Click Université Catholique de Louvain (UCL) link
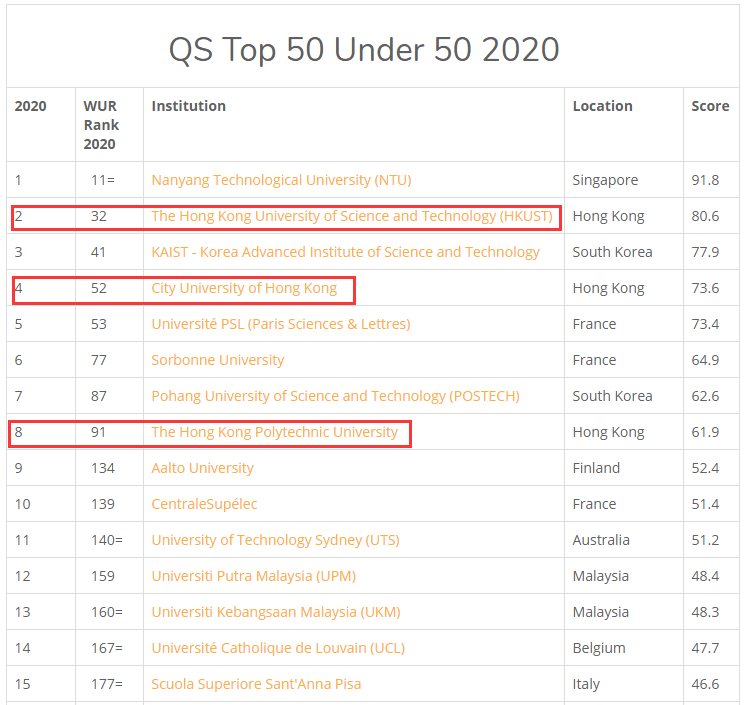745x705 pixels. tap(278, 648)
